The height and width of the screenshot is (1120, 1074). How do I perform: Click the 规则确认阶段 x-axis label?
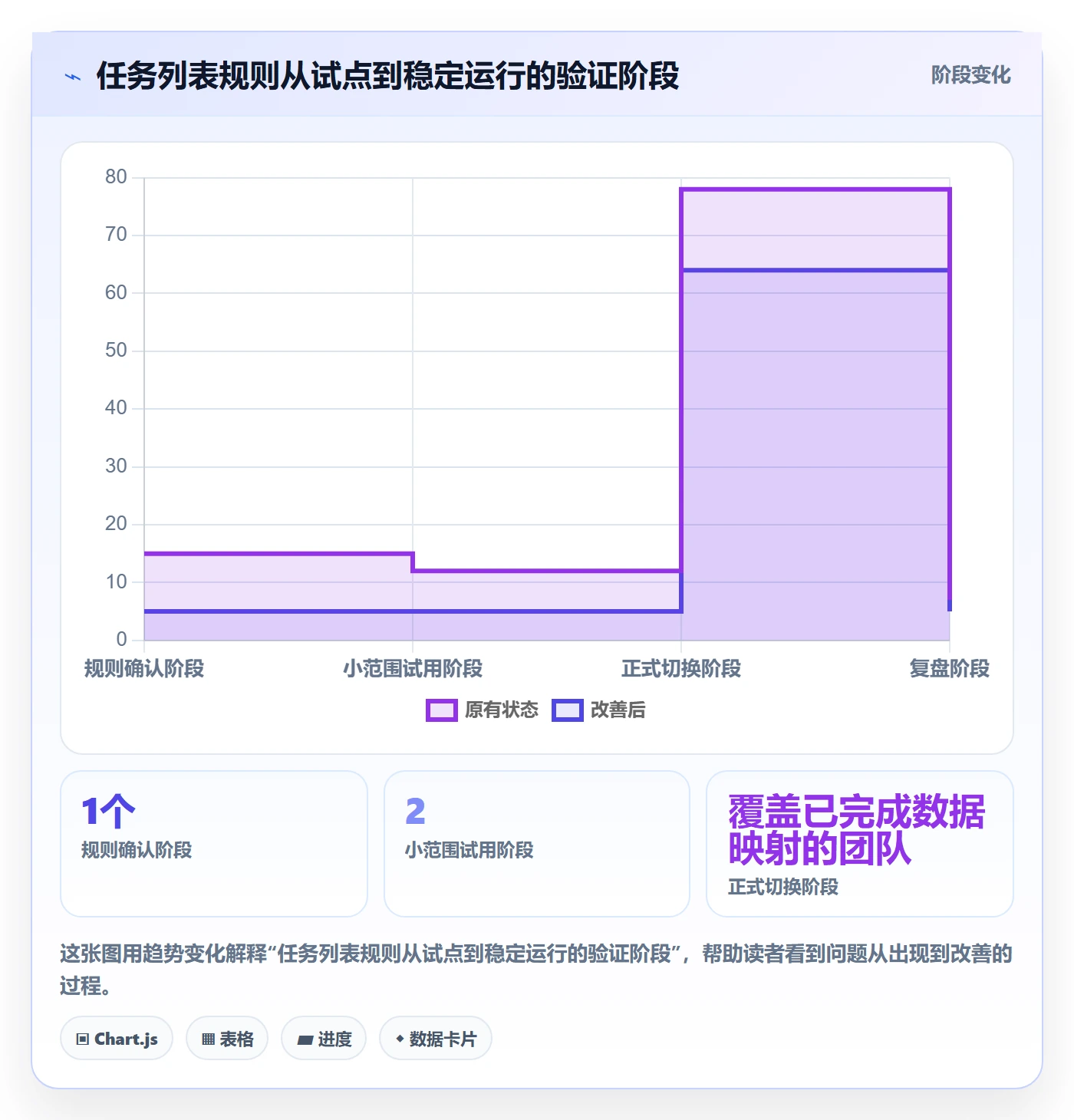(144, 668)
